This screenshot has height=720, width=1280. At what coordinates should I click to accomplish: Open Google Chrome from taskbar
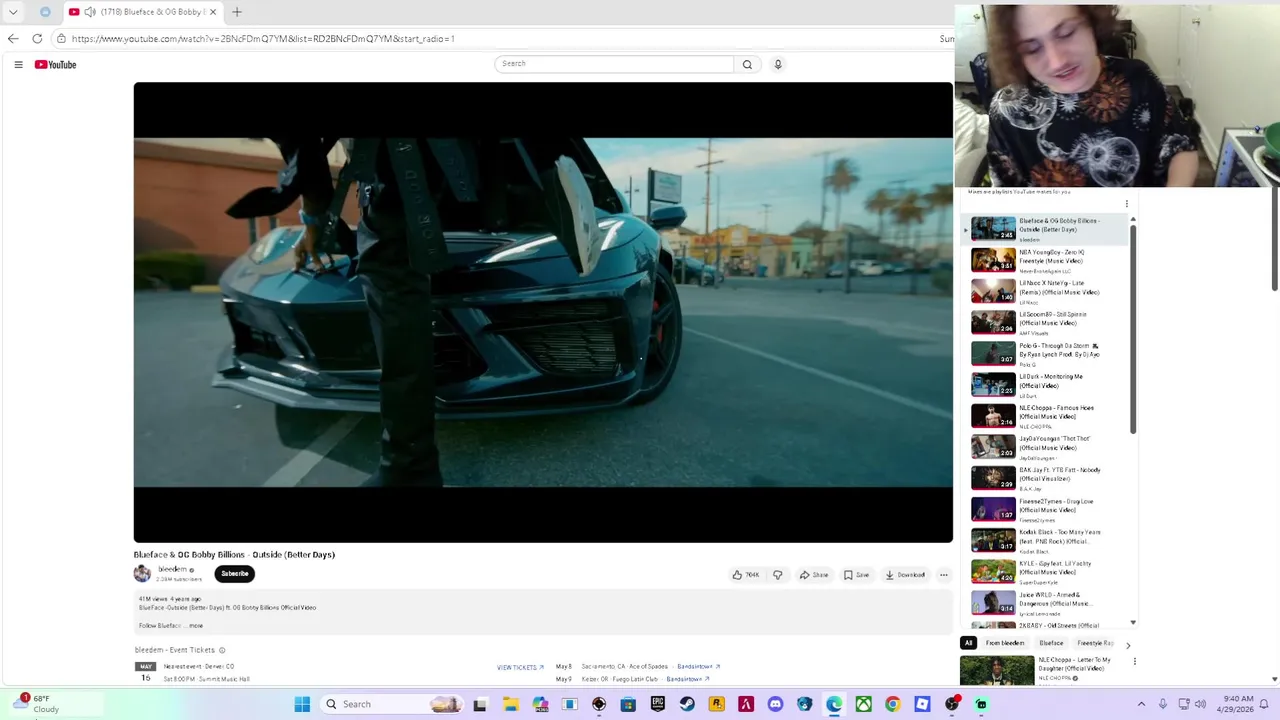(892, 704)
